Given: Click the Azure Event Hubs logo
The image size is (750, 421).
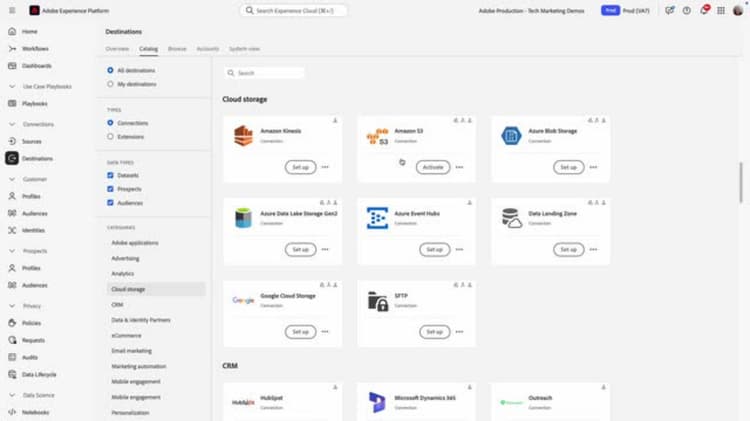Looking at the screenshot, I should [x=377, y=218].
